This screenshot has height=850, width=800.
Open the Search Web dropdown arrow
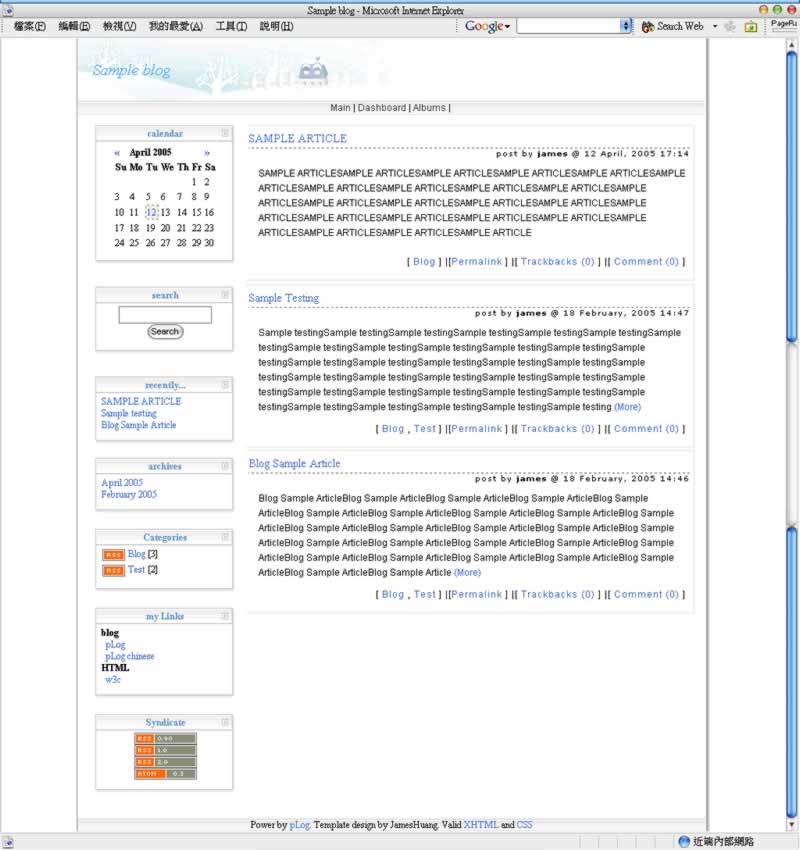point(715,26)
